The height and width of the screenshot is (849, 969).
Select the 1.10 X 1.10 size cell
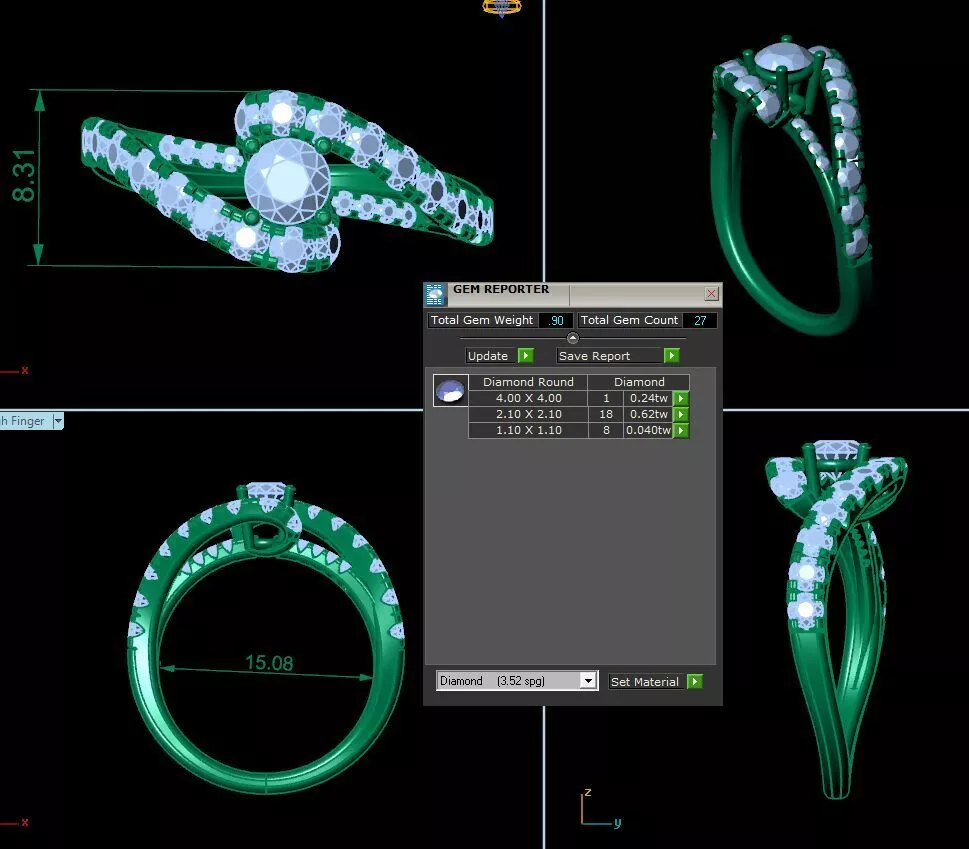(x=528, y=431)
